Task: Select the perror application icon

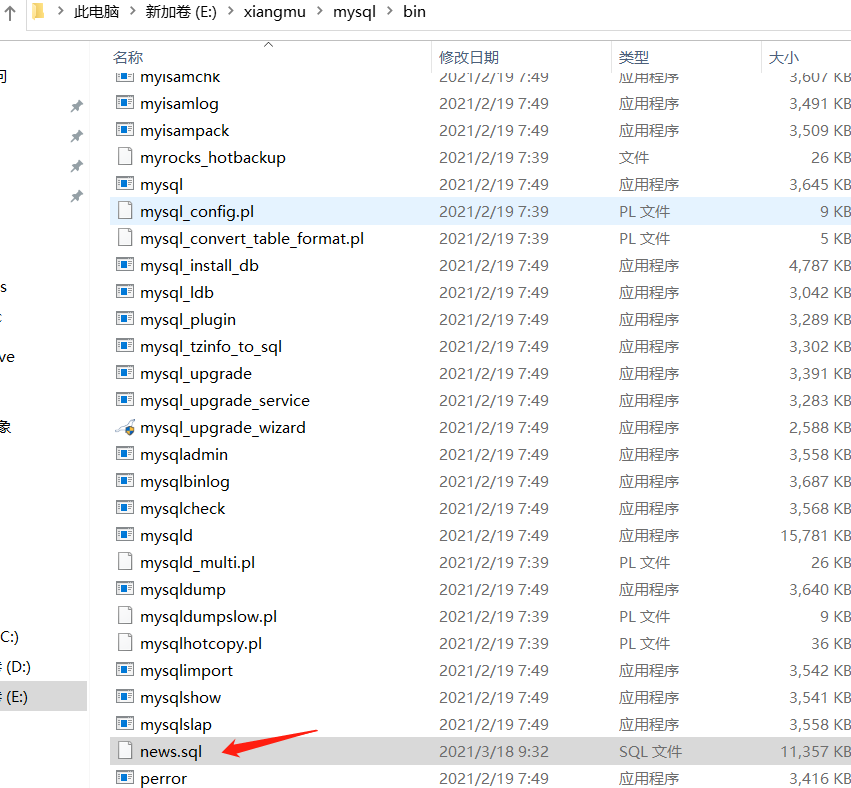Action: (123, 778)
